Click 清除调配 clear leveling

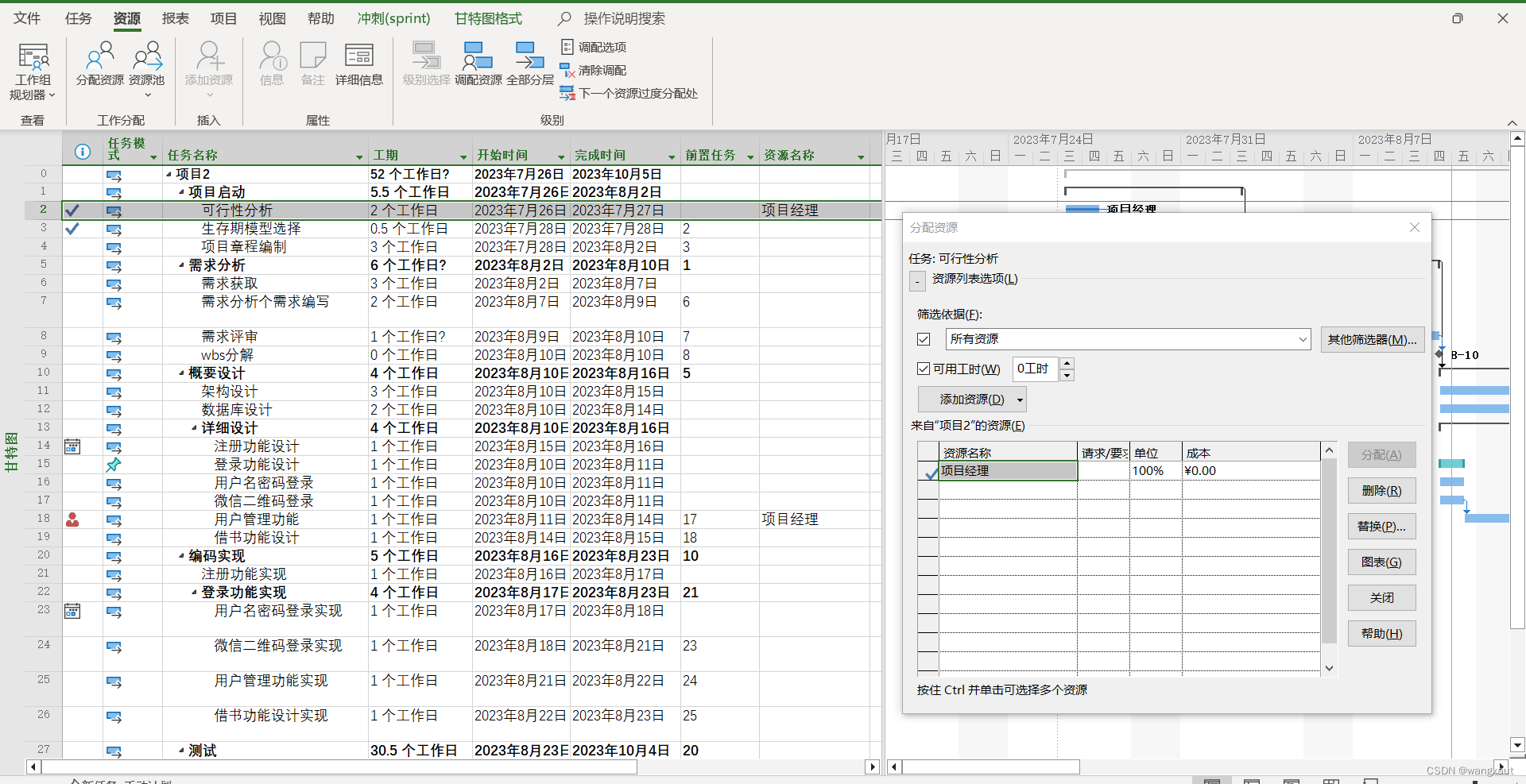594,70
